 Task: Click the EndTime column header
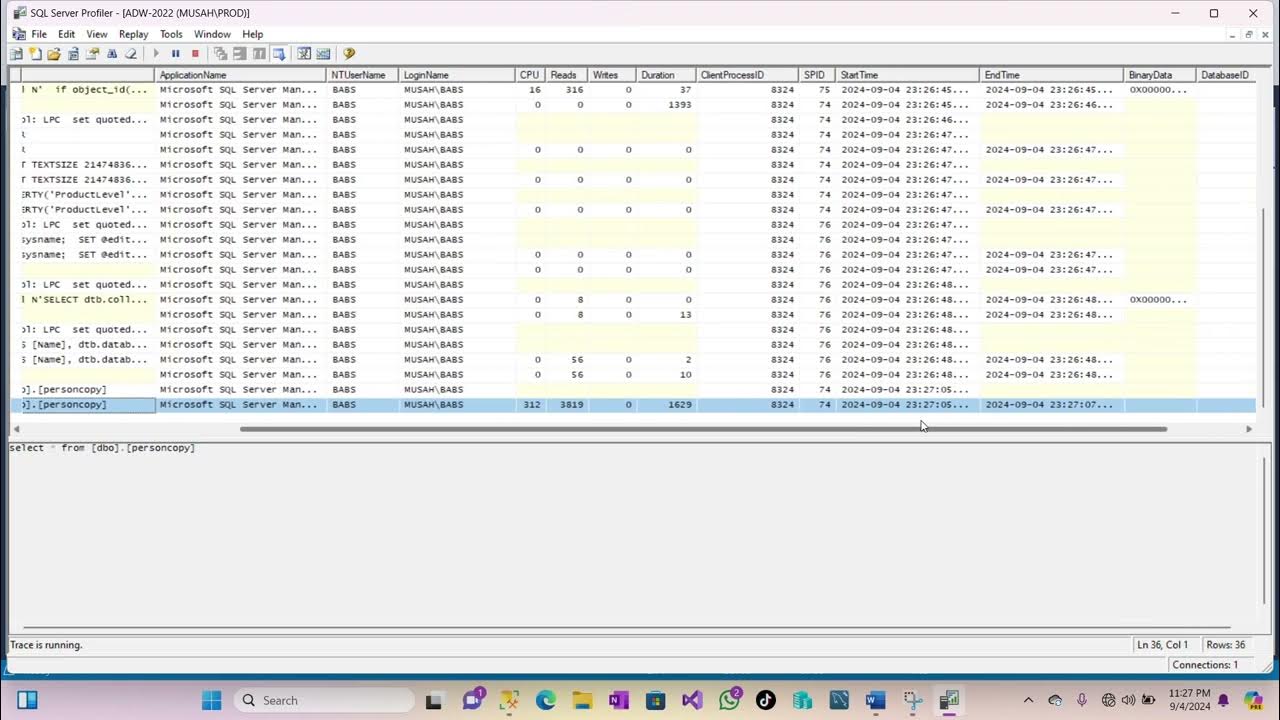tap(1052, 75)
